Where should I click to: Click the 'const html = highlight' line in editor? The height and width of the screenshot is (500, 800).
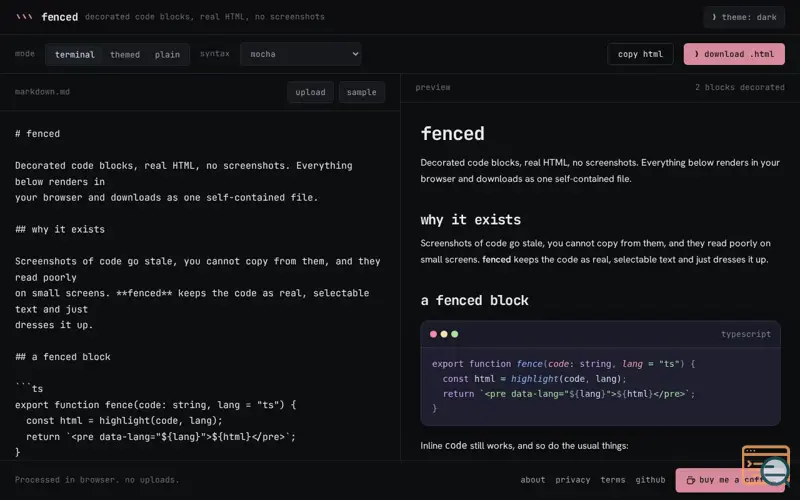point(124,421)
